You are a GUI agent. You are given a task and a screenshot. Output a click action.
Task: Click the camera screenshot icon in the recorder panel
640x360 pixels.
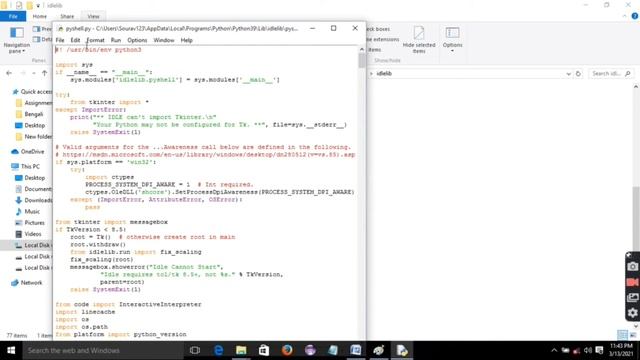point(632,267)
